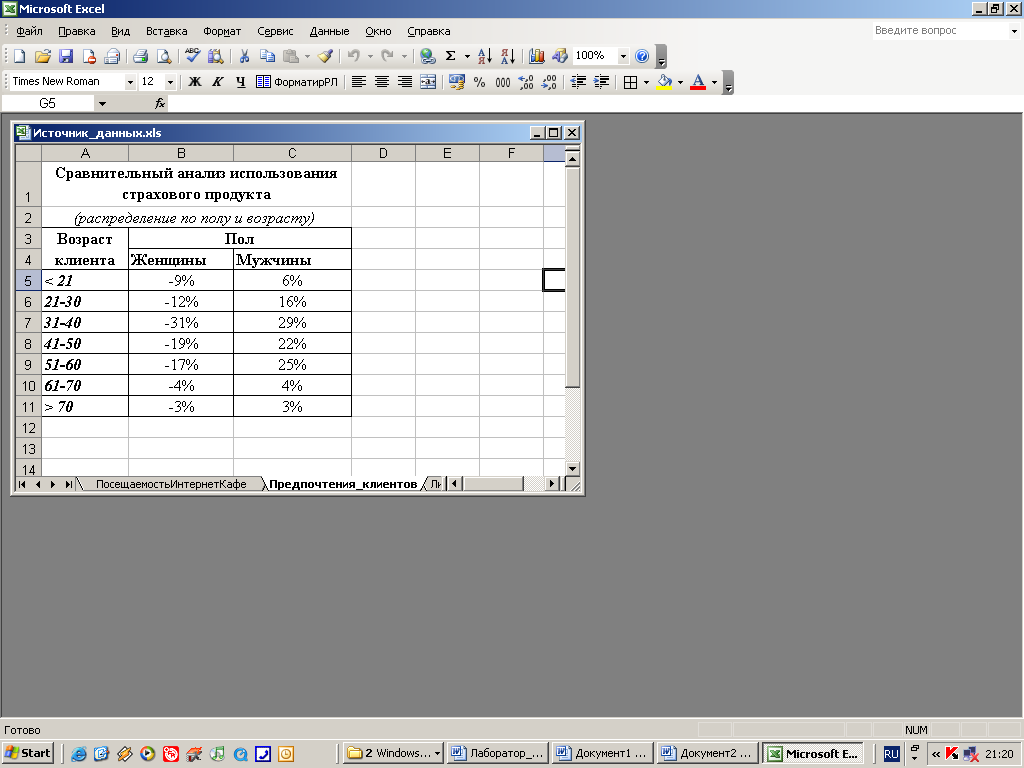Open the Вставка menu
This screenshot has height=768, width=1024.
coord(167,31)
